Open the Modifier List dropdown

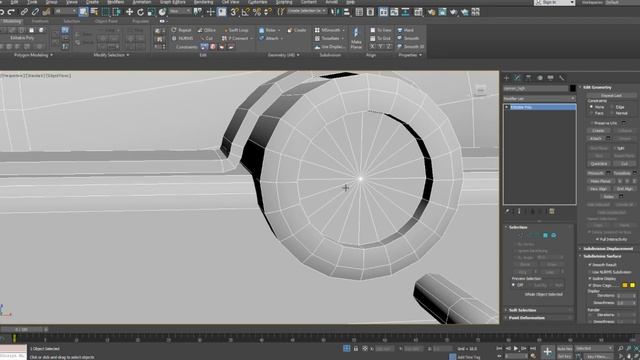coord(539,98)
